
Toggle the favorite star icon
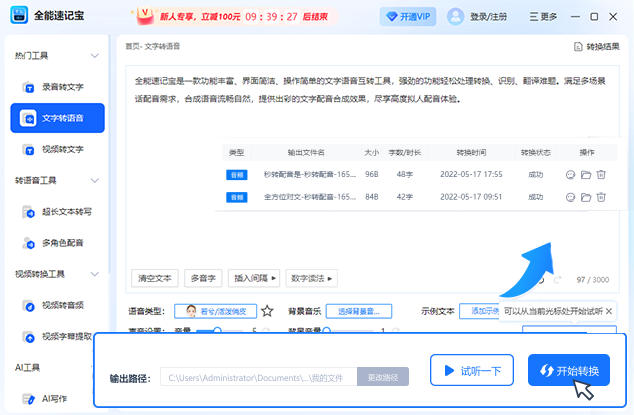[267, 311]
